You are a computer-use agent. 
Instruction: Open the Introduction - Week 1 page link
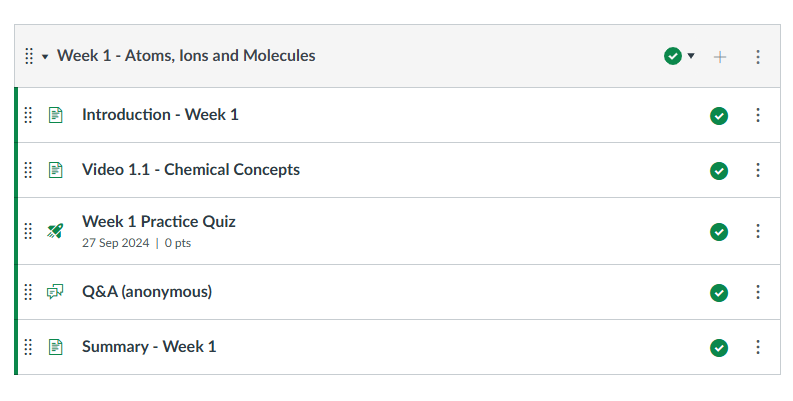point(160,115)
